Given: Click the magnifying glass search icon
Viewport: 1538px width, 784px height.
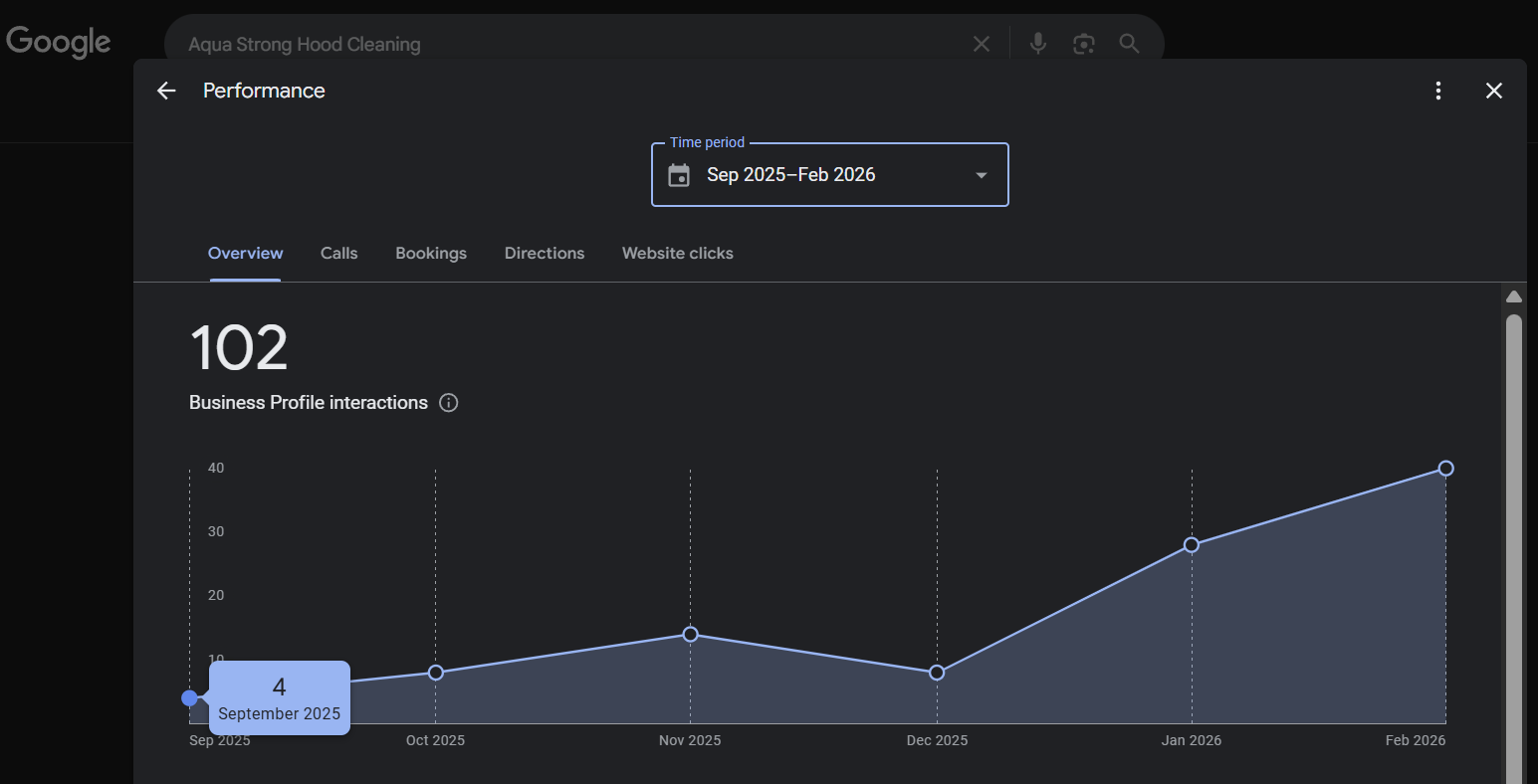Looking at the screenshot, I should click(x=1129, y=44).
